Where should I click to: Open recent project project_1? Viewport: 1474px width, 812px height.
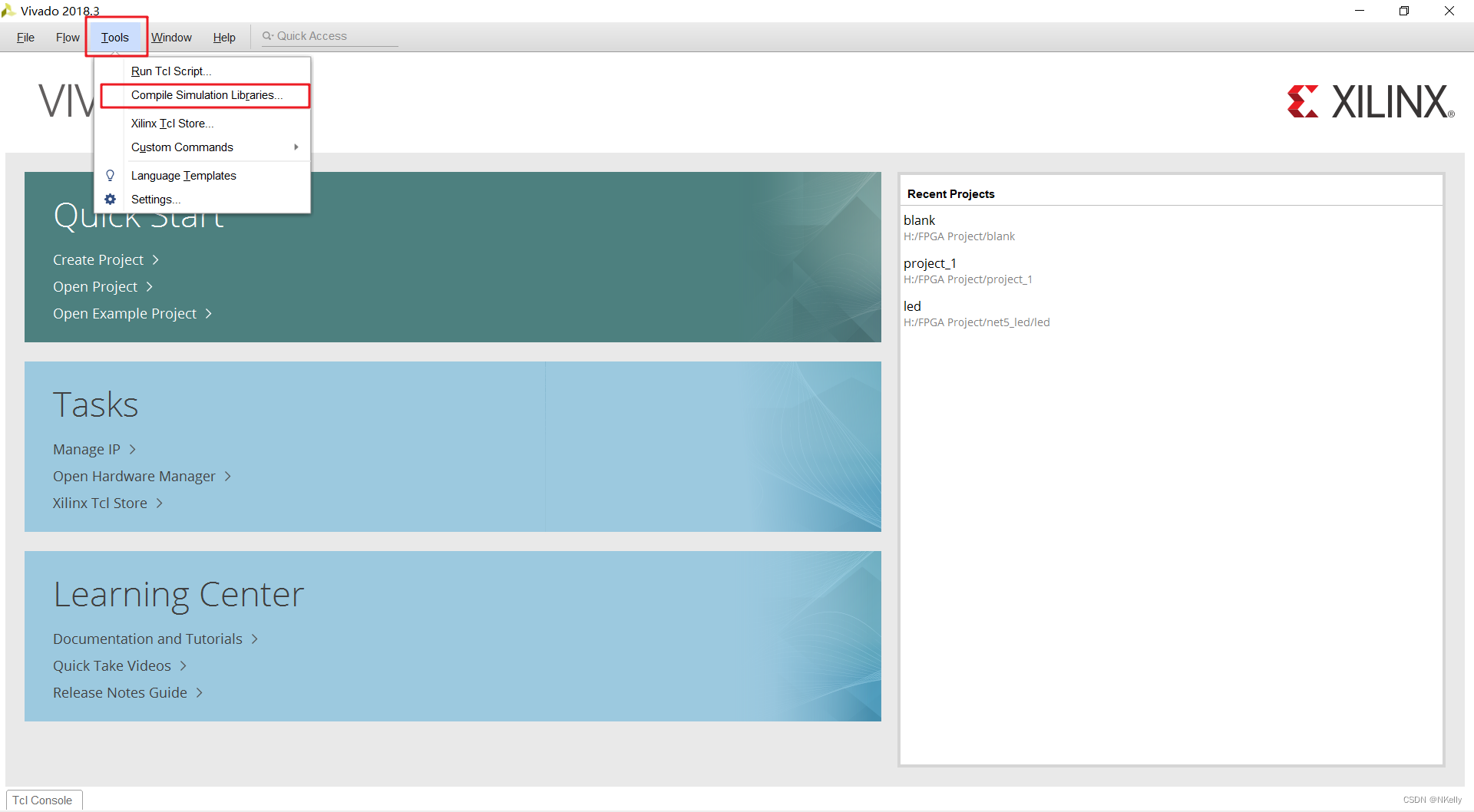pyautogui.click(x=930, y=263)
